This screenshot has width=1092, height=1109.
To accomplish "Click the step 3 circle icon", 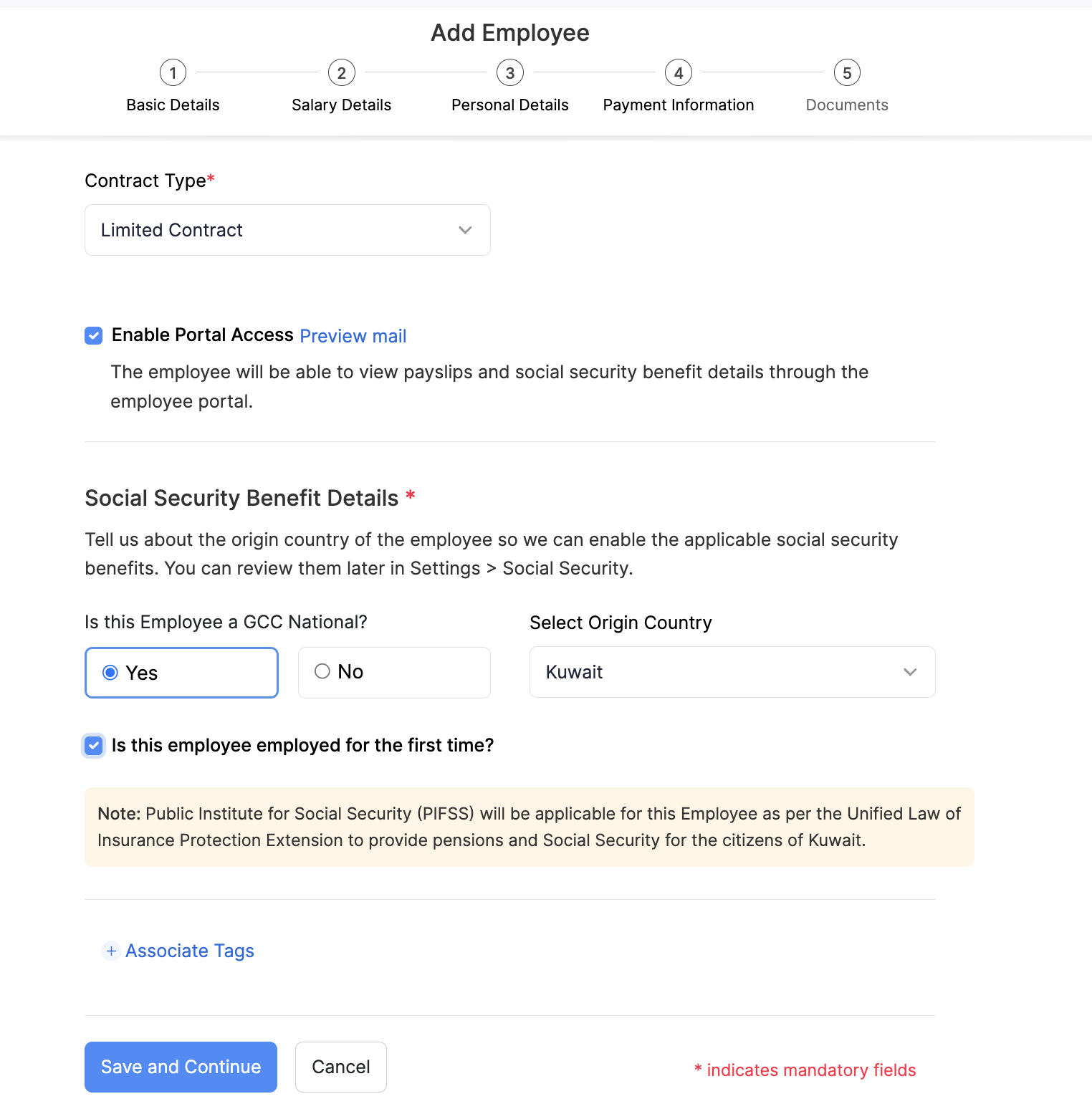I will [x=509, y=72].
